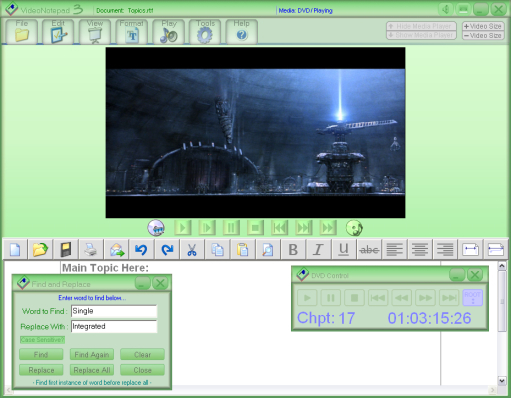Image resolution: width=511 pixels, height=398 pixels.
Task: Click the Word to Find field
Action: (x=114, y=311)
